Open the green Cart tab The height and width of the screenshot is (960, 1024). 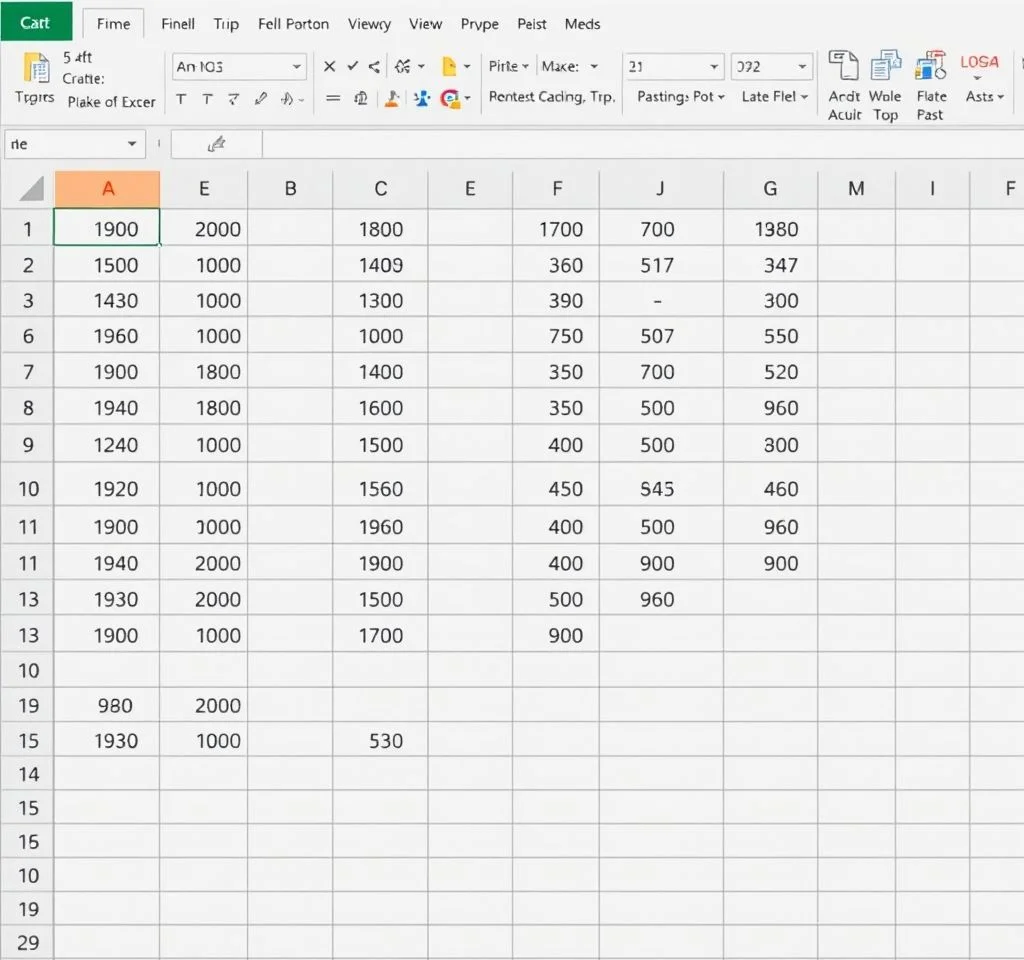pyautogui.click(x=35, y=22)
